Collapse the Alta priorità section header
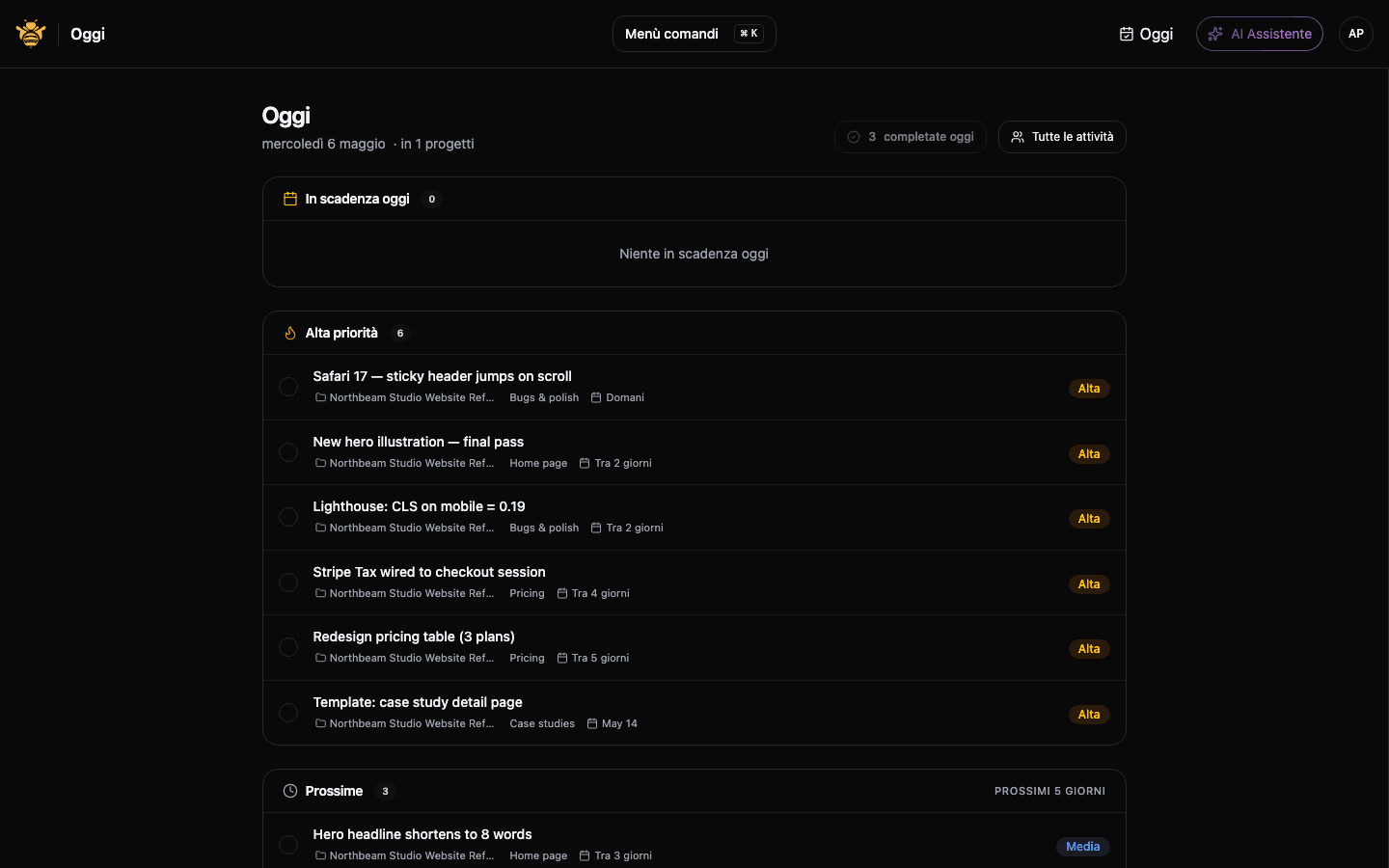 pos(694,333)
